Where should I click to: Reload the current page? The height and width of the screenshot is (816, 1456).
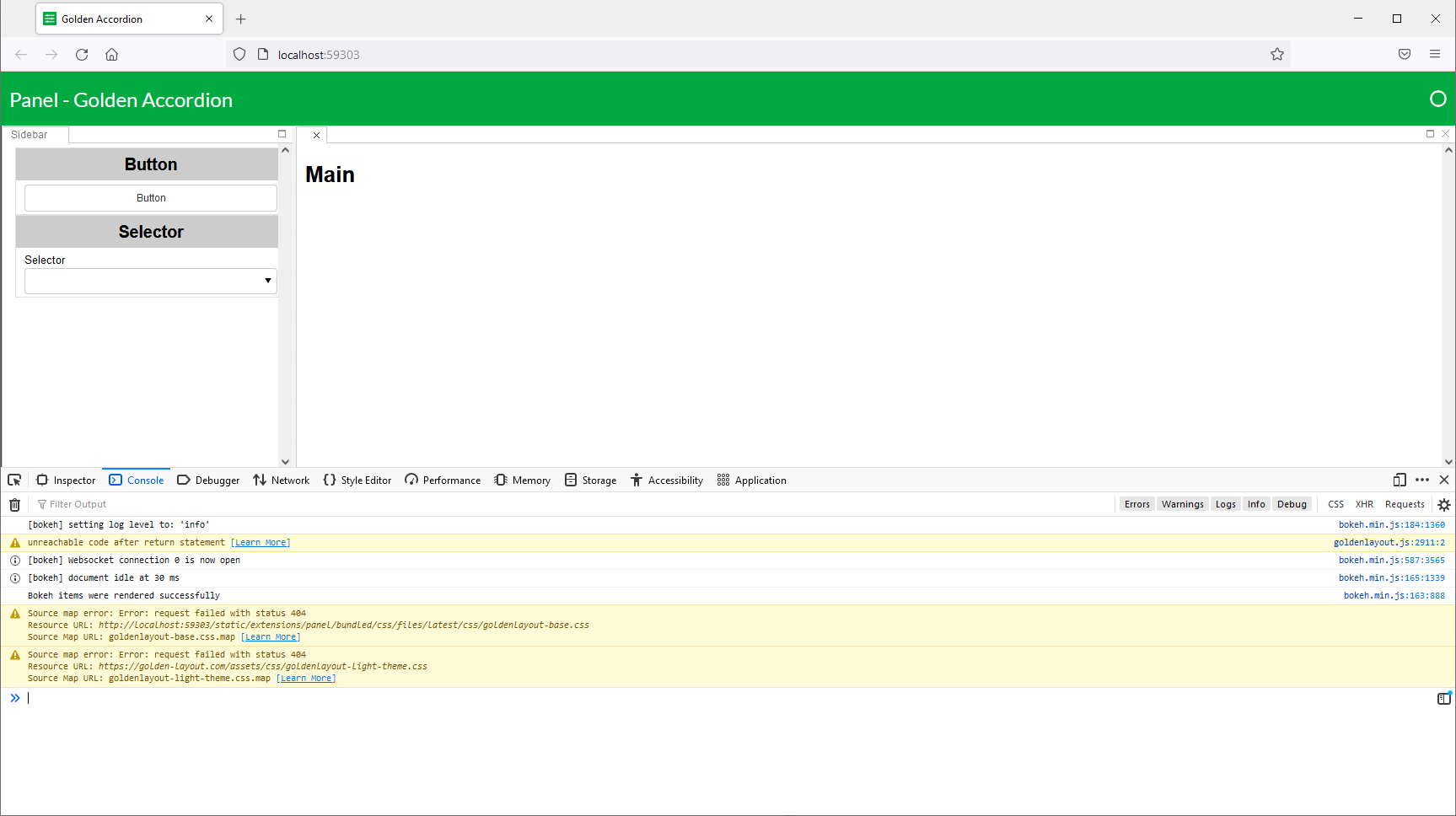tap(82, 55)
